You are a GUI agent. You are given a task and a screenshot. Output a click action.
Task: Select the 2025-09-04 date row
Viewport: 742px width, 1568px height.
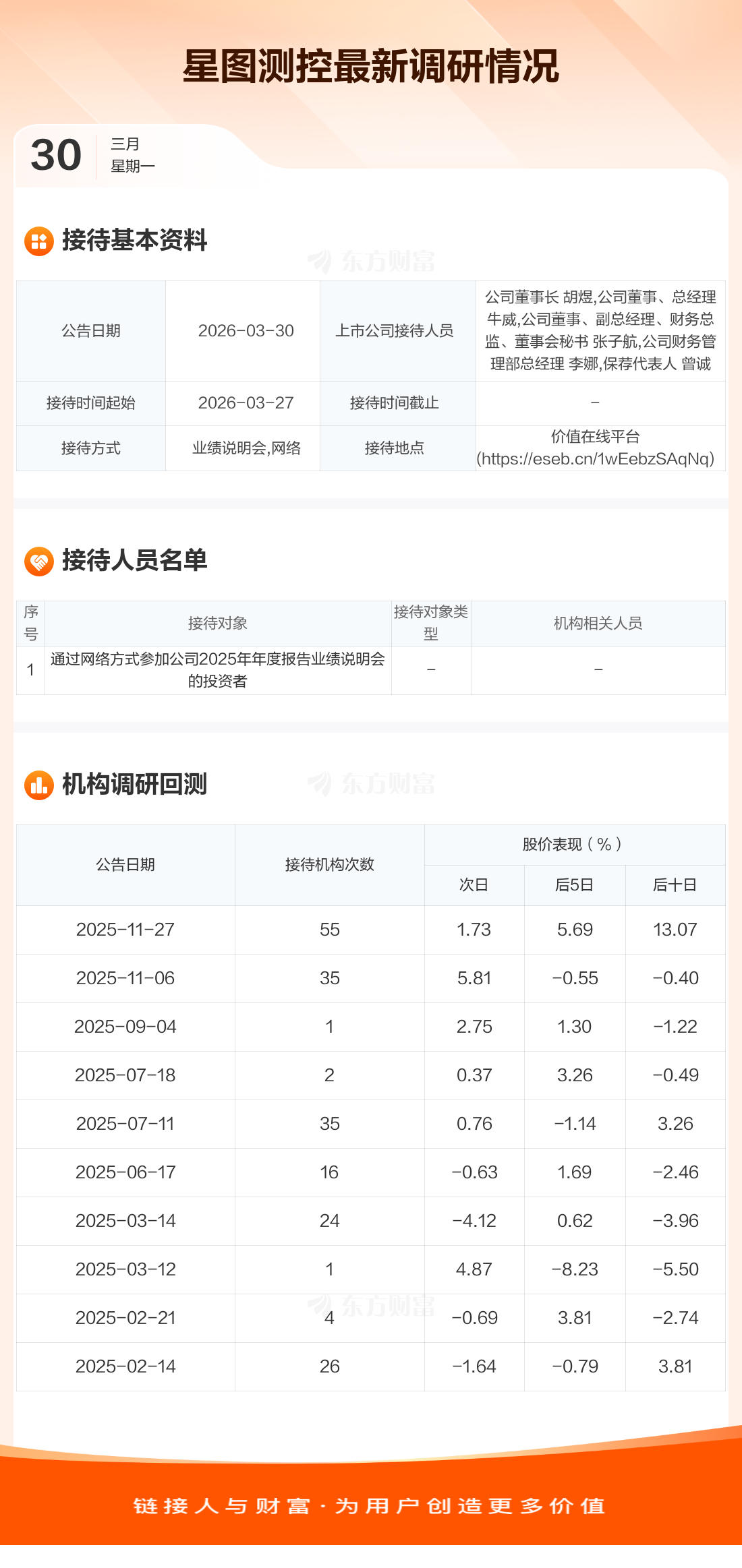371,1027
